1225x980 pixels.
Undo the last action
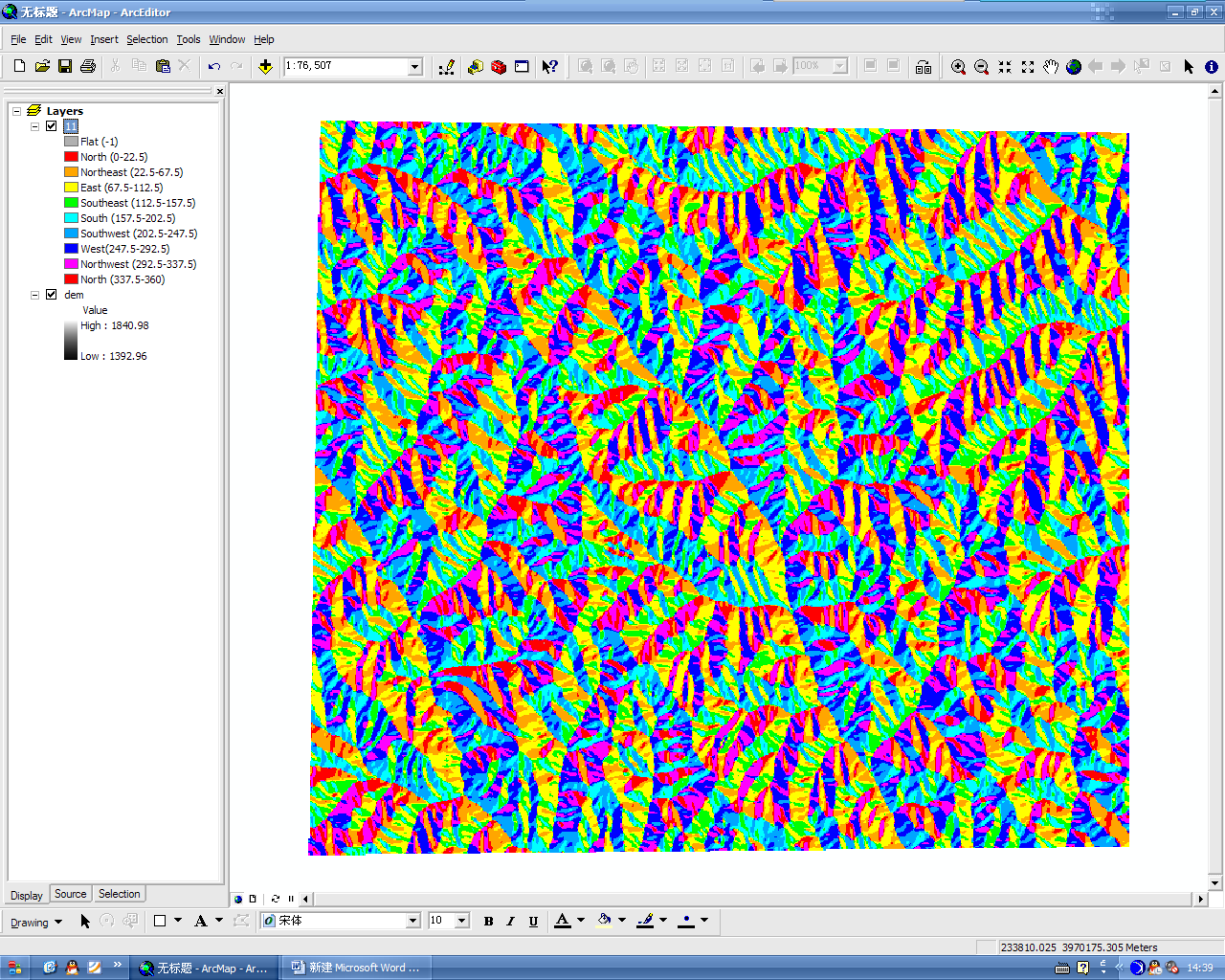pyautogui.click(x=214, y=66)
